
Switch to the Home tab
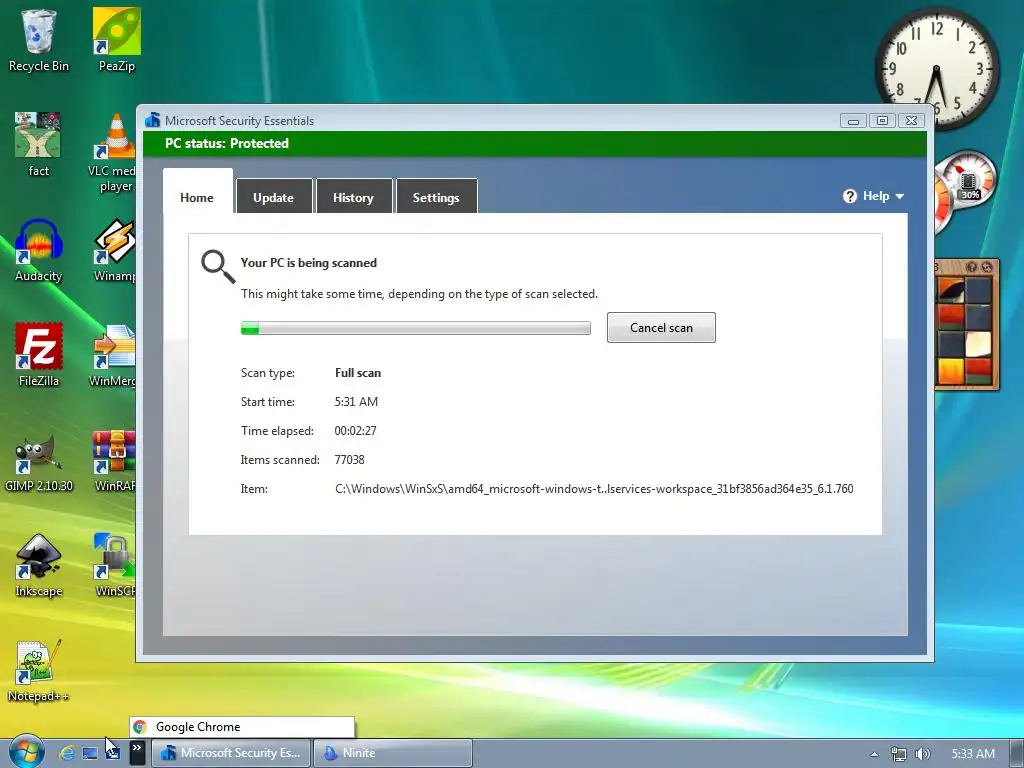(x=197, y=191)
